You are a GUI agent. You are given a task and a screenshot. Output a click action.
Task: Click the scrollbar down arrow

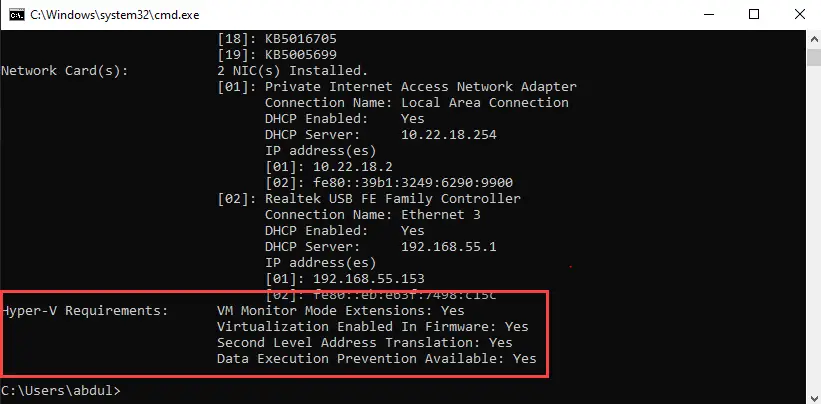(815, 396)
